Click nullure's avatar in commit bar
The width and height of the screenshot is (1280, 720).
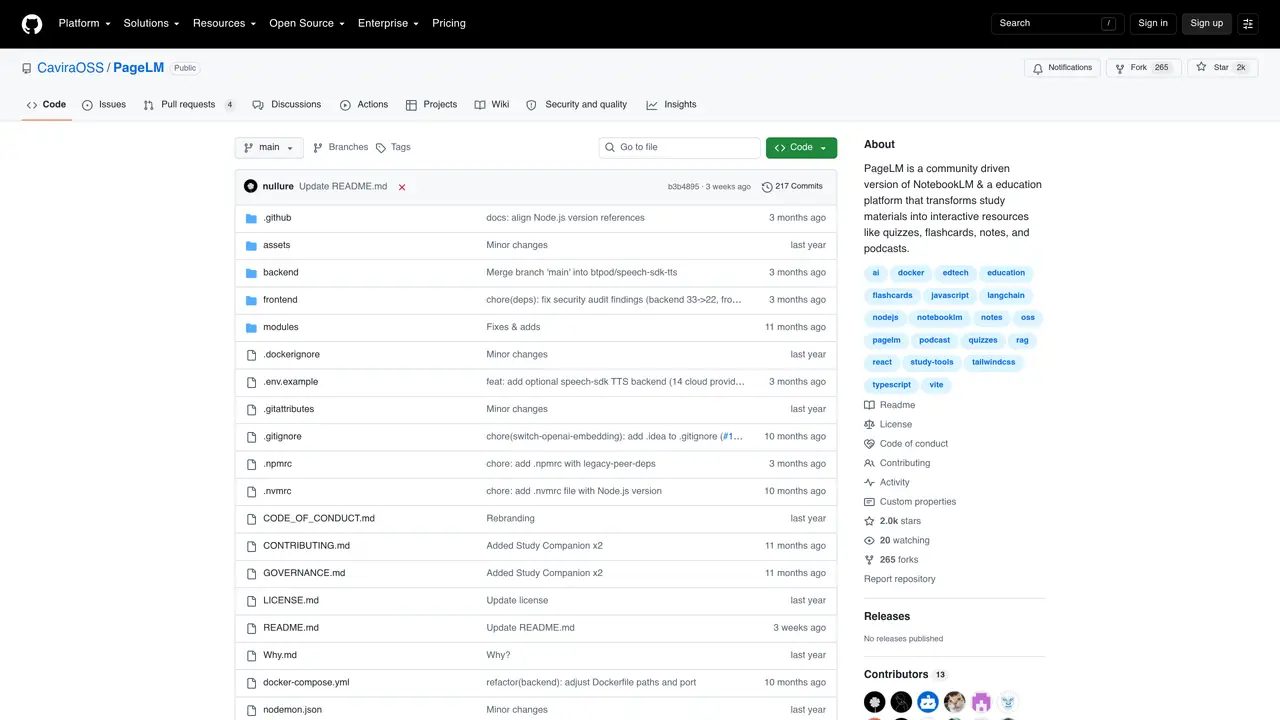[x=251, y=186]
